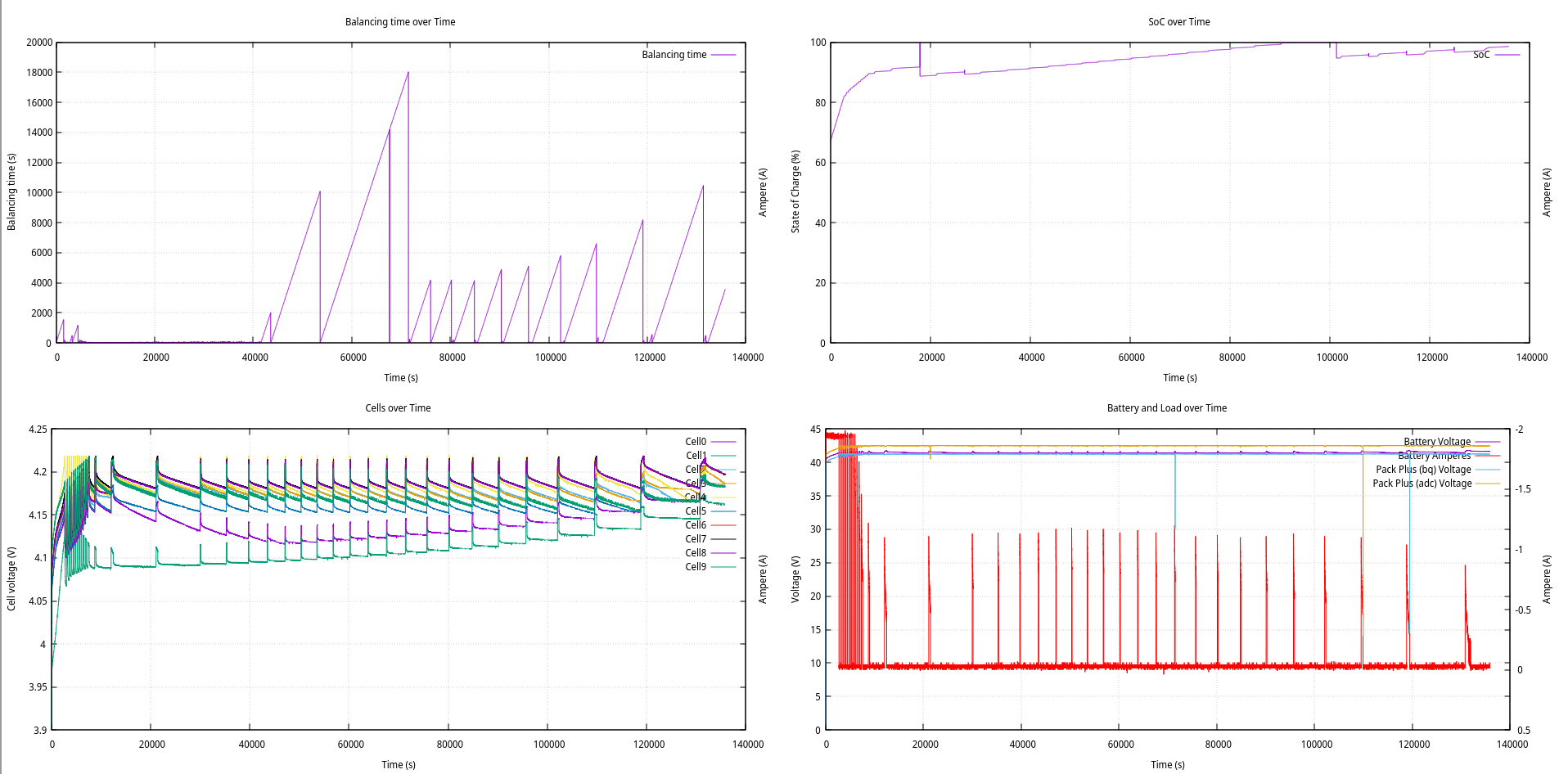Click the Cell0 legend entry
1568x774 pixels.
[696, 442]
